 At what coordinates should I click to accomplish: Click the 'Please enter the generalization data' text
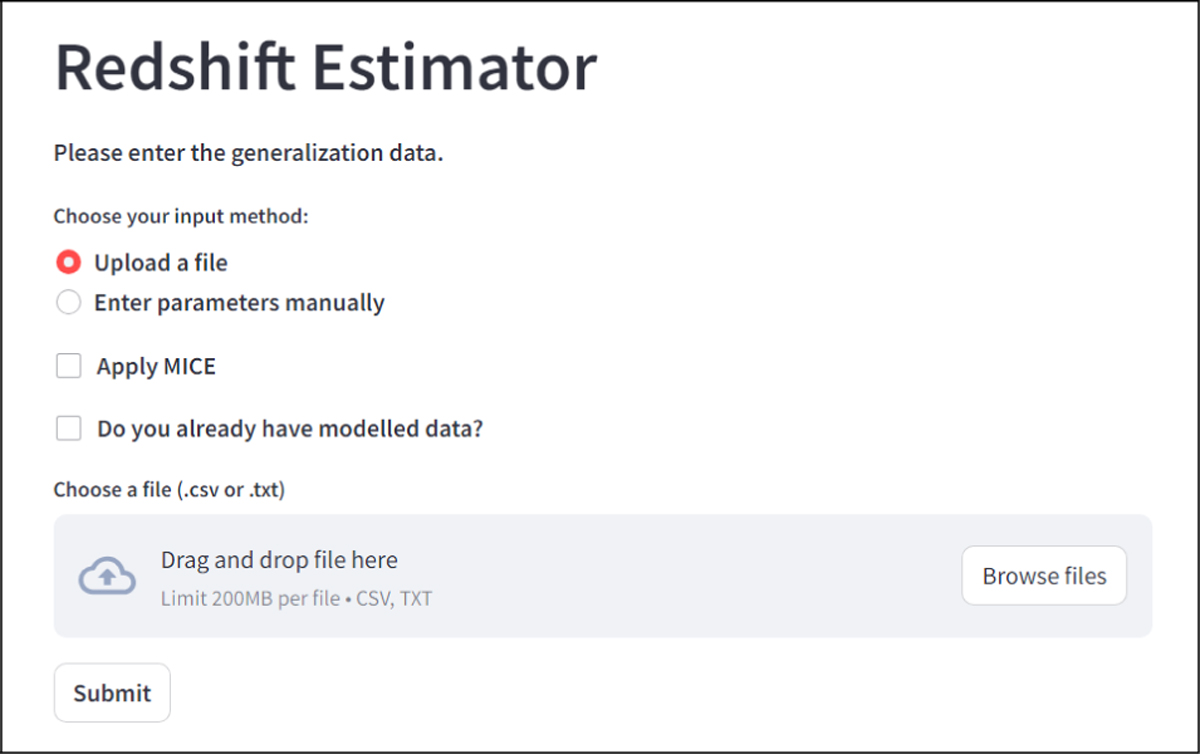click(x=248, y=154)
